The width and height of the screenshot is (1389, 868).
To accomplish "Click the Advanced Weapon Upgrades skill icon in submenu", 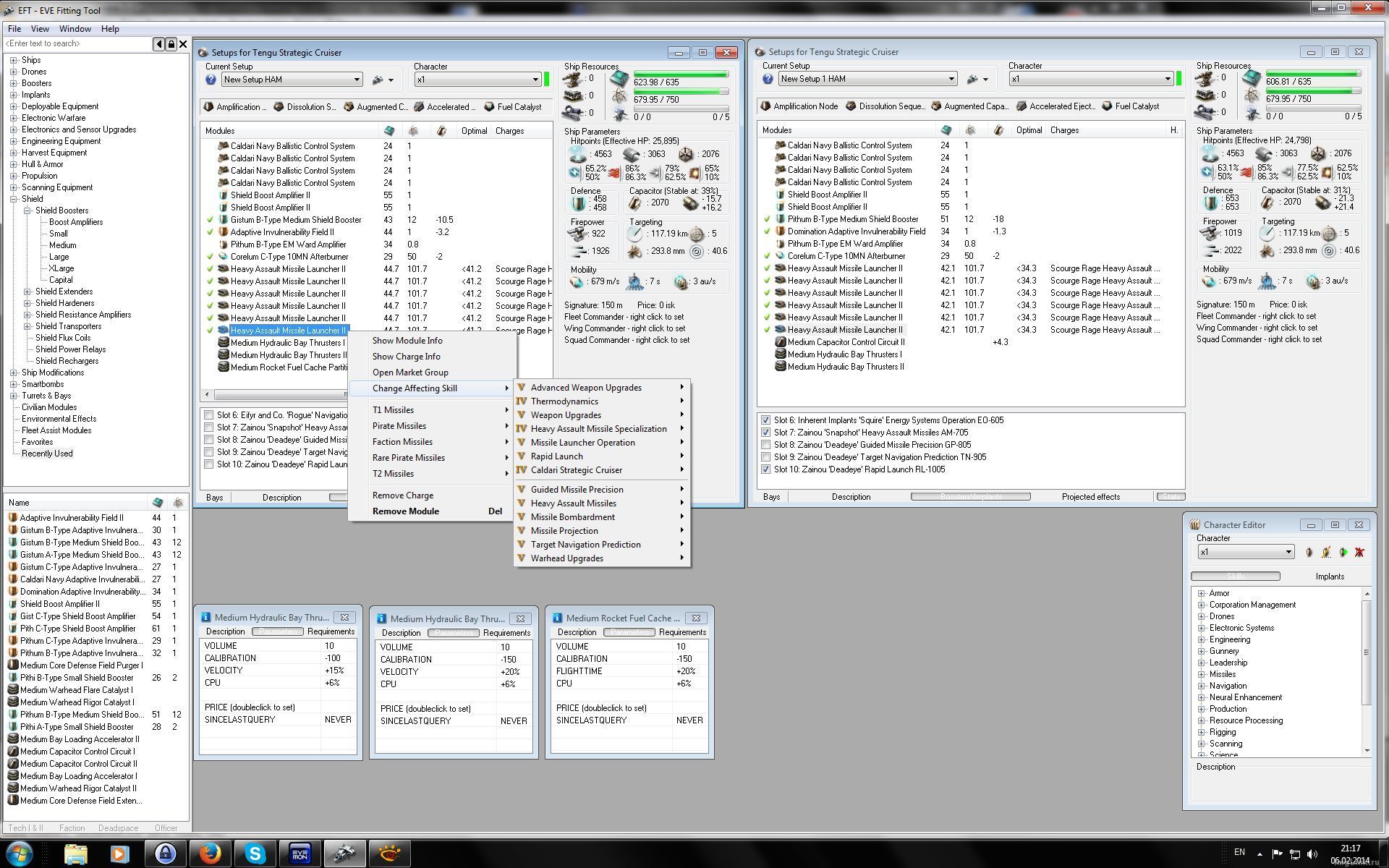I will click(521, 388).
